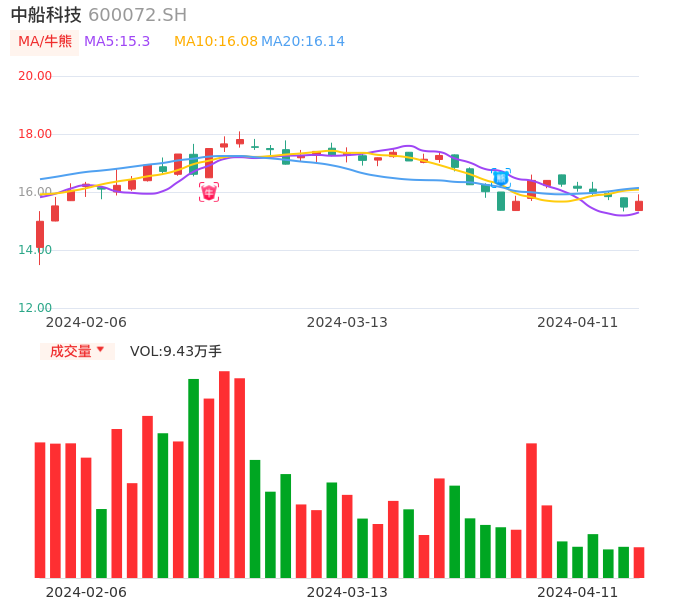The width and height of the screenshot is (686, 606).
Task: Click the tallest red volume bar
Action: tap(224, 475)
